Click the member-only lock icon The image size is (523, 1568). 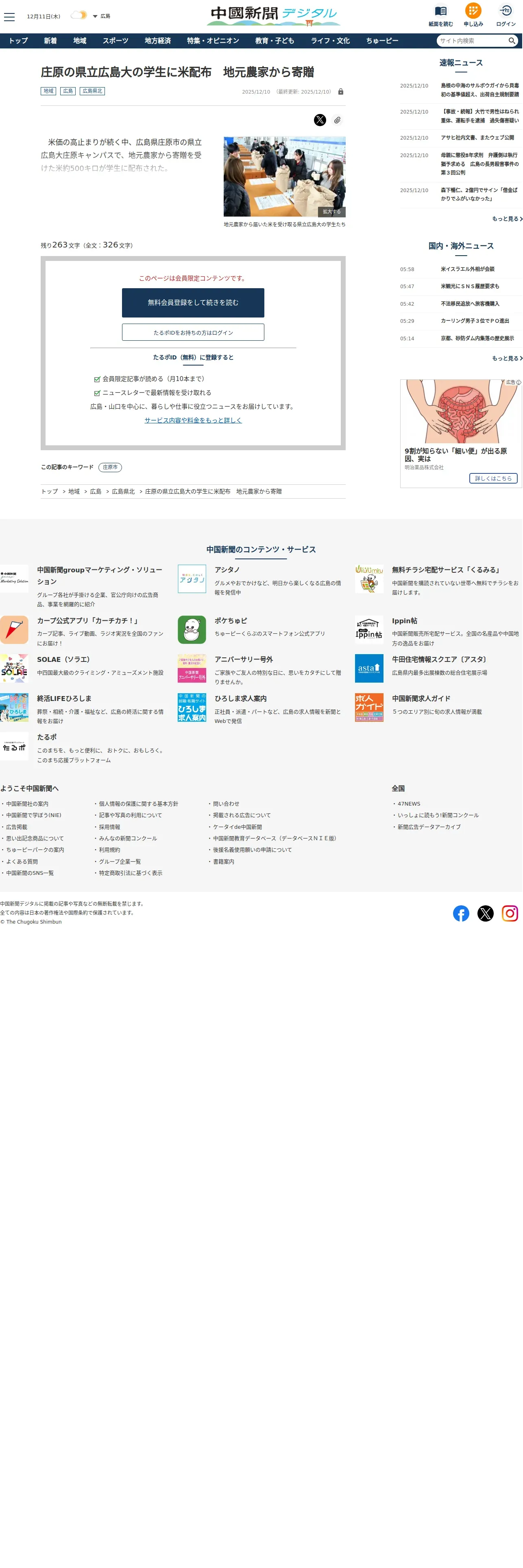(340, 92)
